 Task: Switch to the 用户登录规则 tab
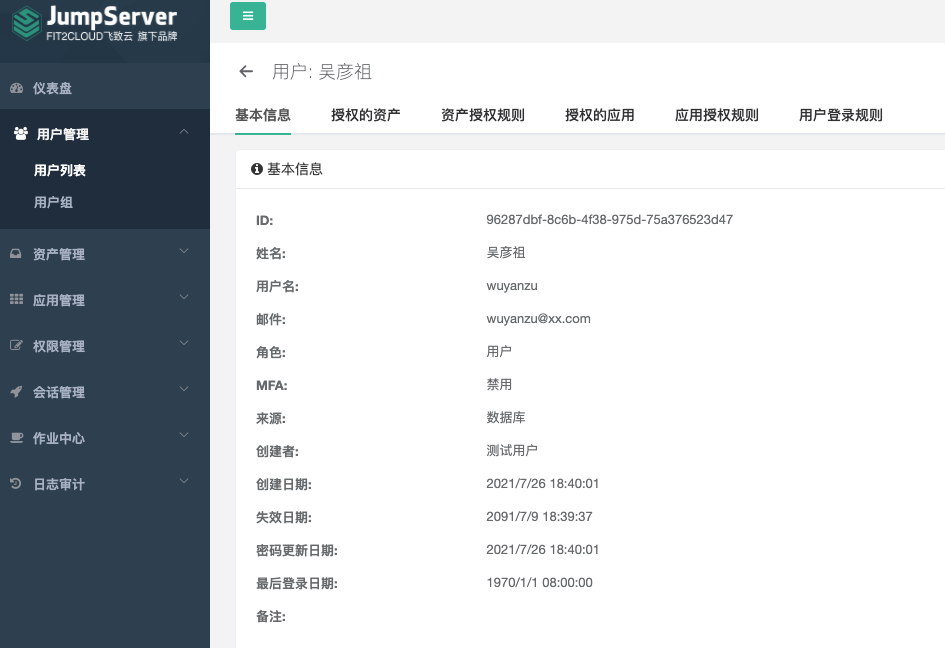tap(841, 115)
